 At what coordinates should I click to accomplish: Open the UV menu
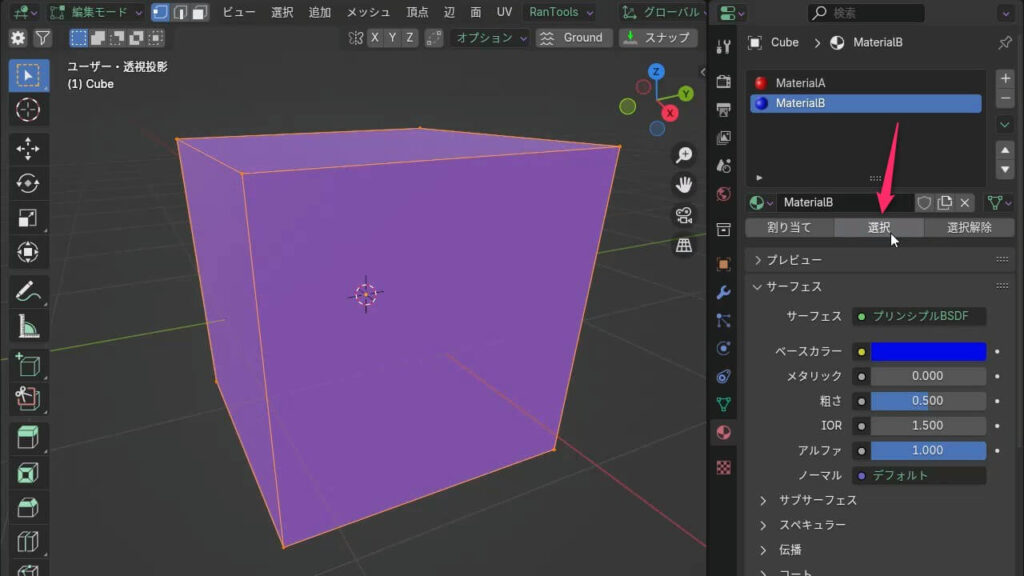(504, 12)
